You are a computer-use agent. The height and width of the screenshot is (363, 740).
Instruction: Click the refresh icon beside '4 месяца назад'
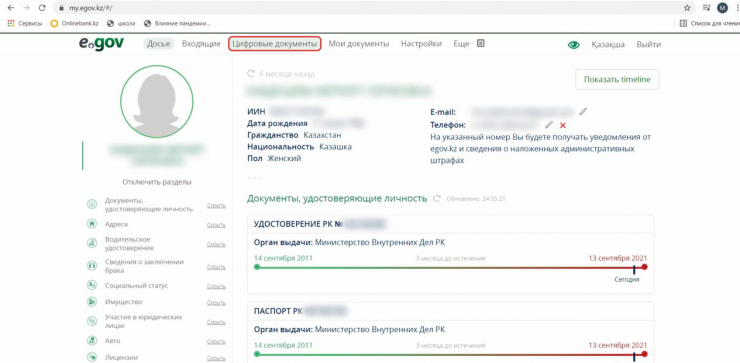tap(251, 74)
